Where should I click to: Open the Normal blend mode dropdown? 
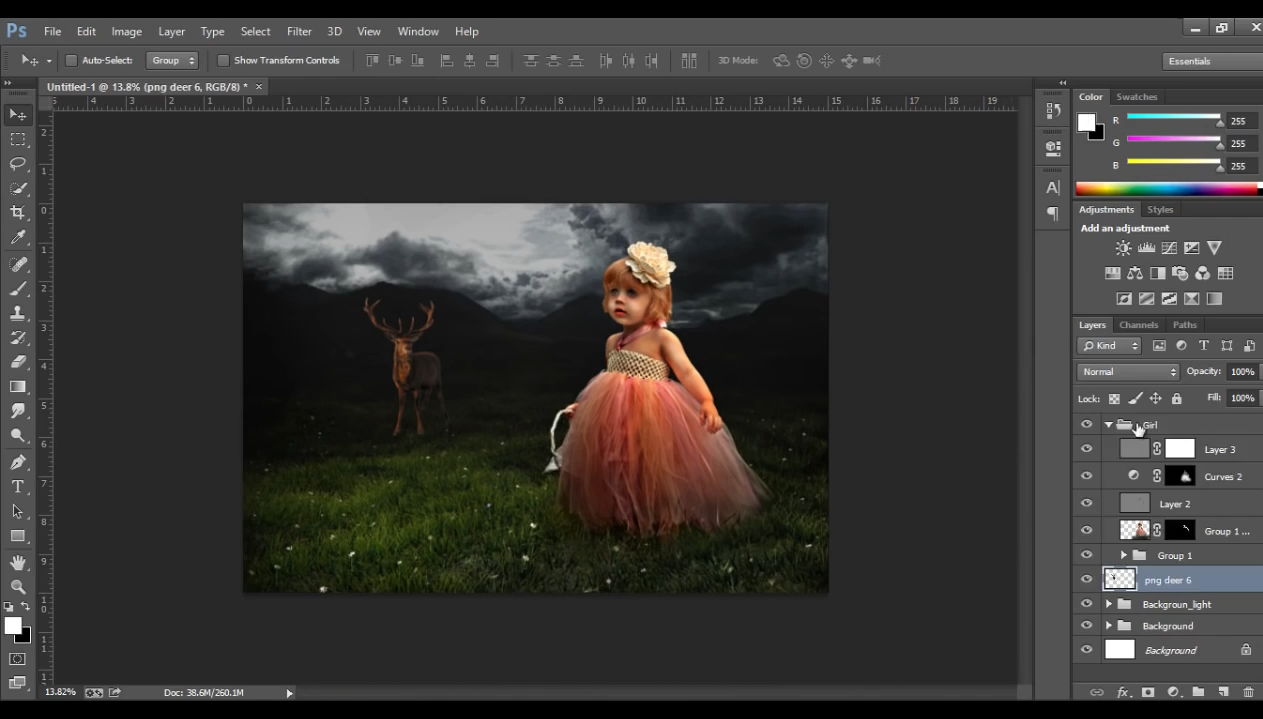click(x=1128, y=372)
